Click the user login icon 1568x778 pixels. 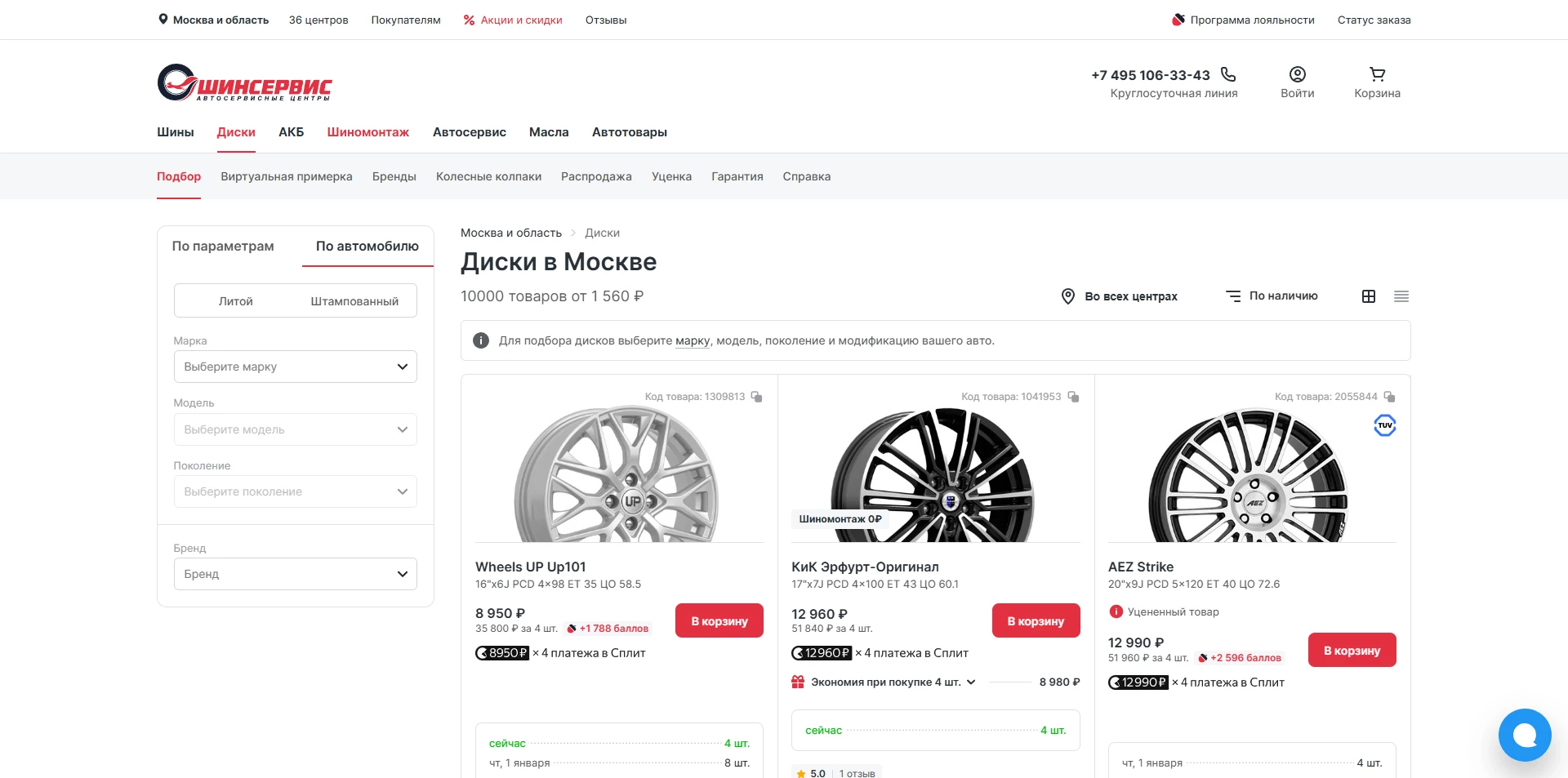1297,75
